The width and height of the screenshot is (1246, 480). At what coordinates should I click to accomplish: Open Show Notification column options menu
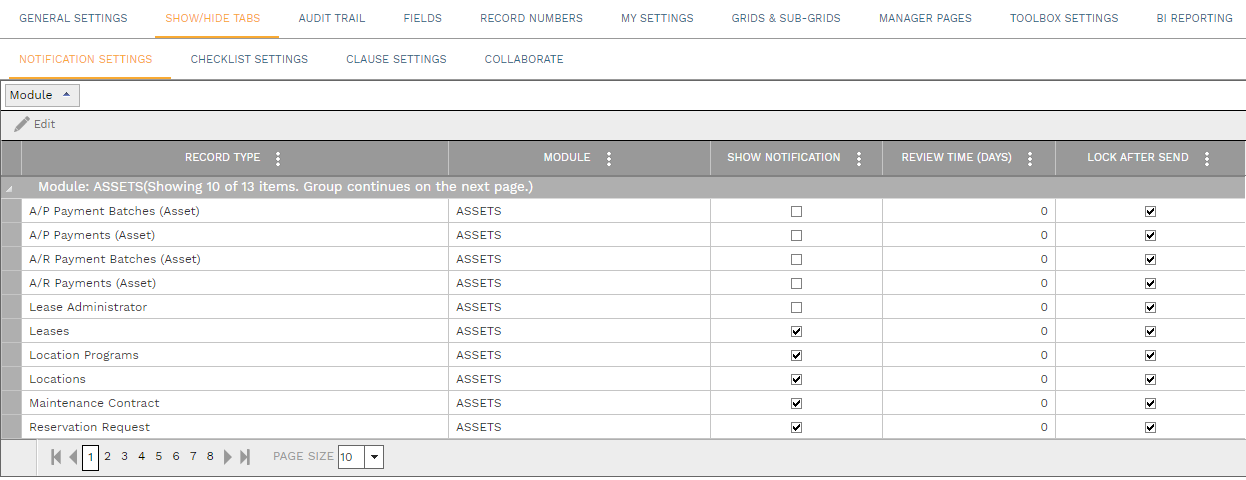pyautogui.click(x=859, y=158)
